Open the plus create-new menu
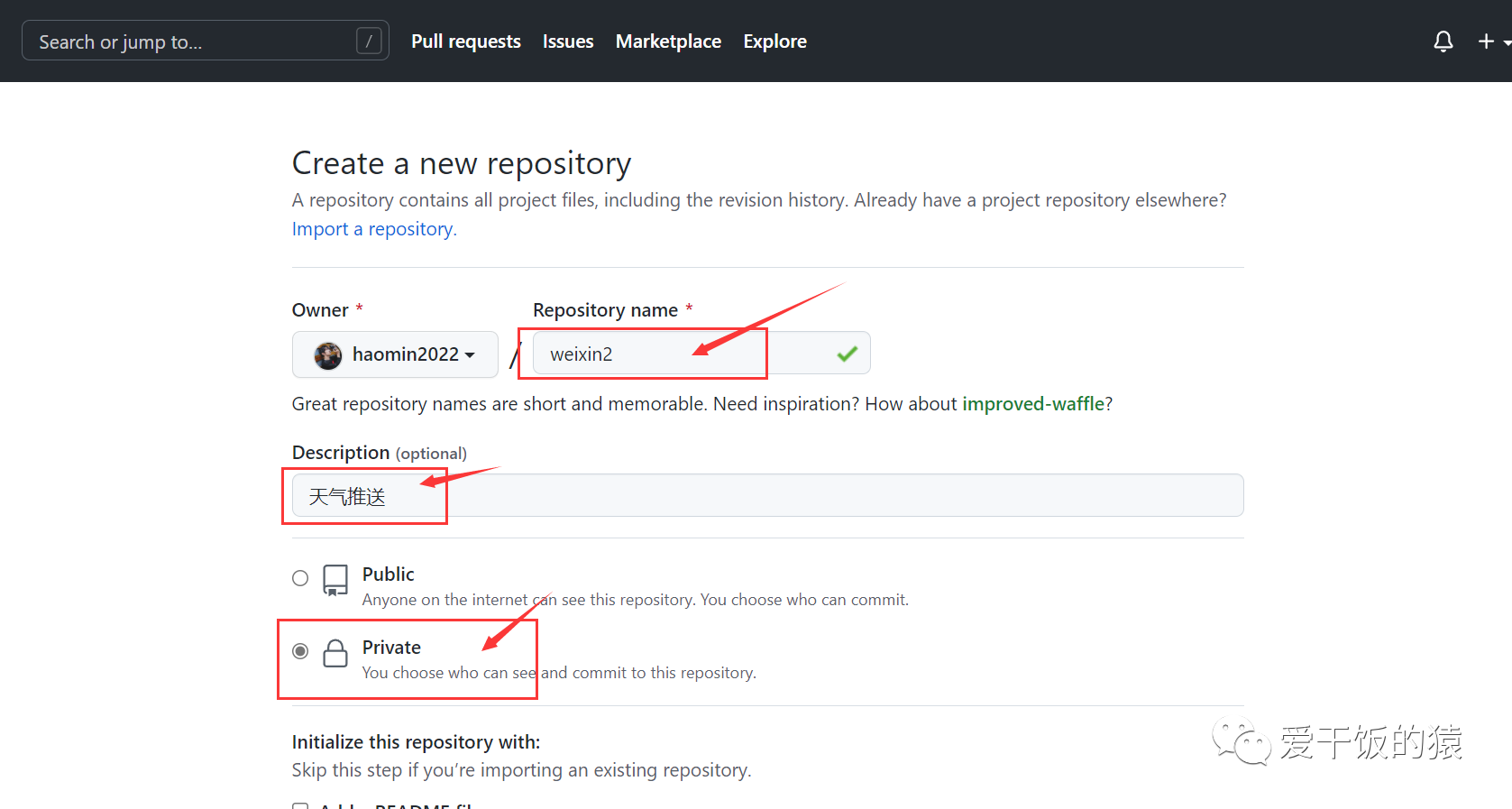This screenshot has height=809, width=1512. point(1493,41)
